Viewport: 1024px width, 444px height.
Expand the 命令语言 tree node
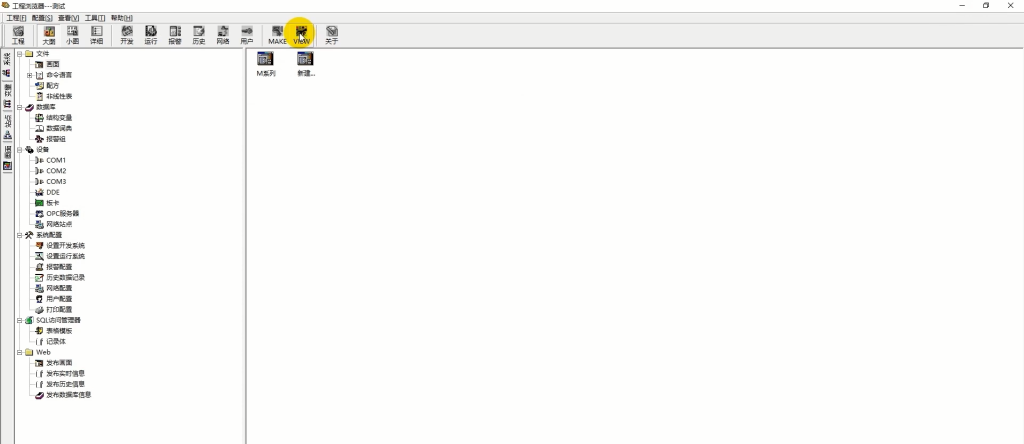point(29,75)
